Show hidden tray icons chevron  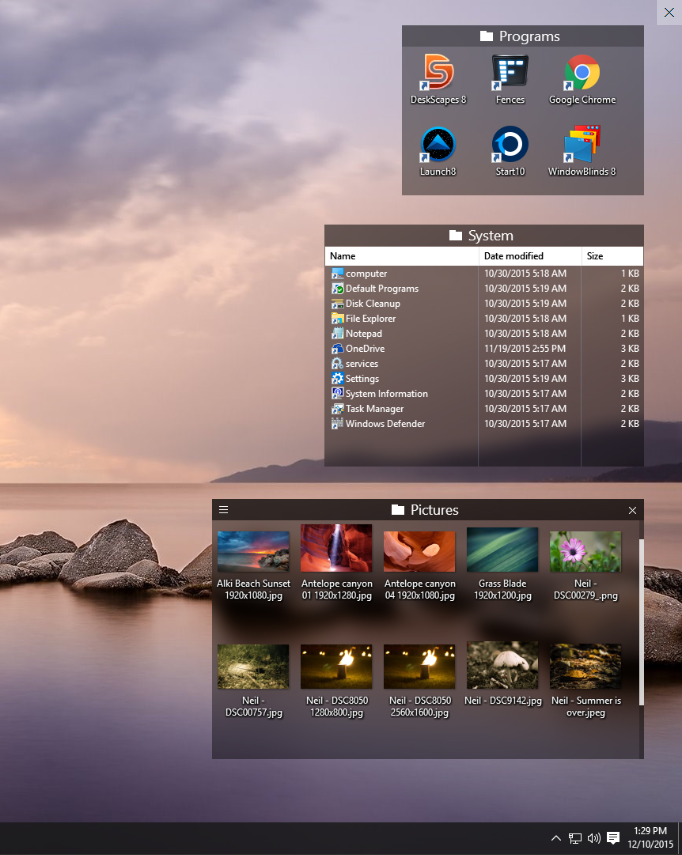[x=556, y=838]
